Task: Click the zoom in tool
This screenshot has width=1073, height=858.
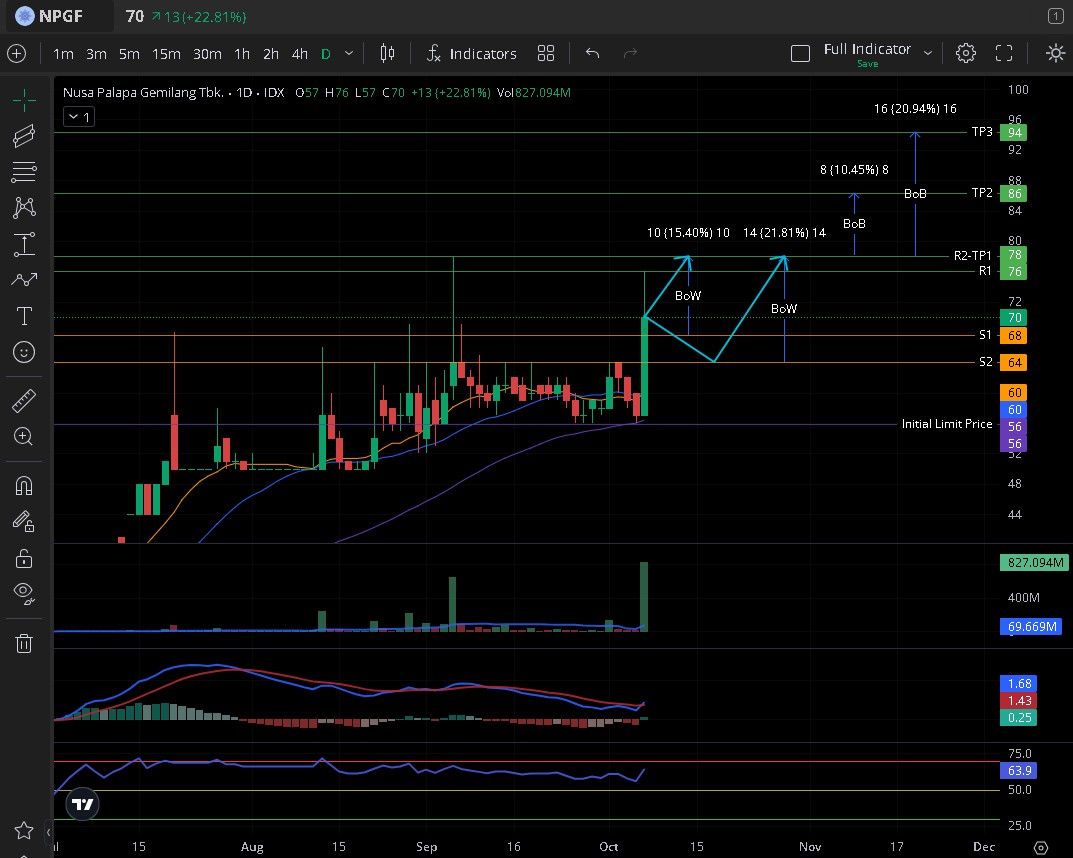Action: (x=24, y=437)
